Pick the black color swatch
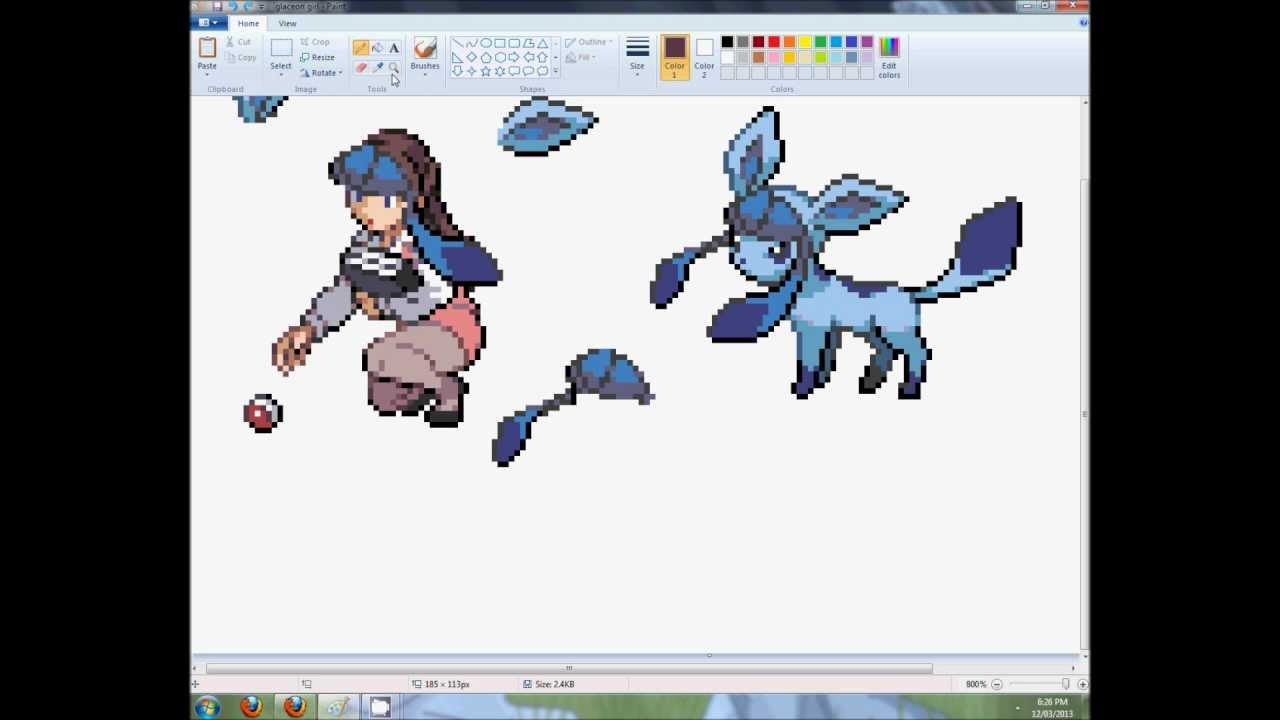Viewport: 1280px width, 720px height. pyautogui.click(x=727, y=42)
